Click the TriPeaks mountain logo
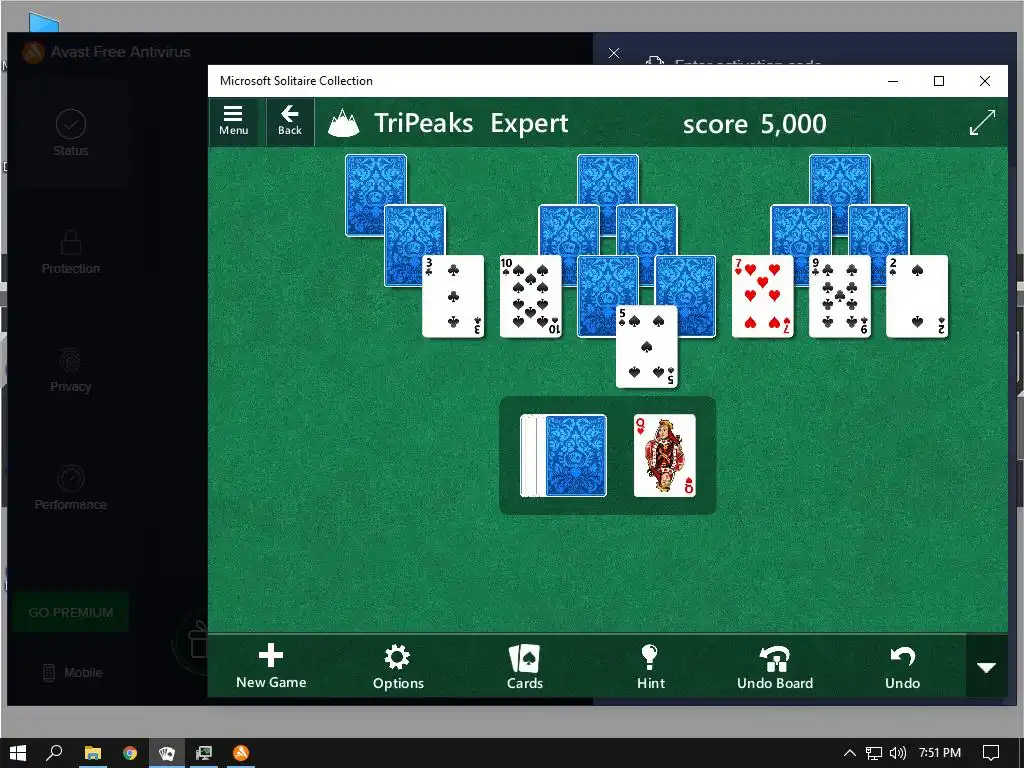Viewport: 1024px width, 768px height. coord(344,123)
